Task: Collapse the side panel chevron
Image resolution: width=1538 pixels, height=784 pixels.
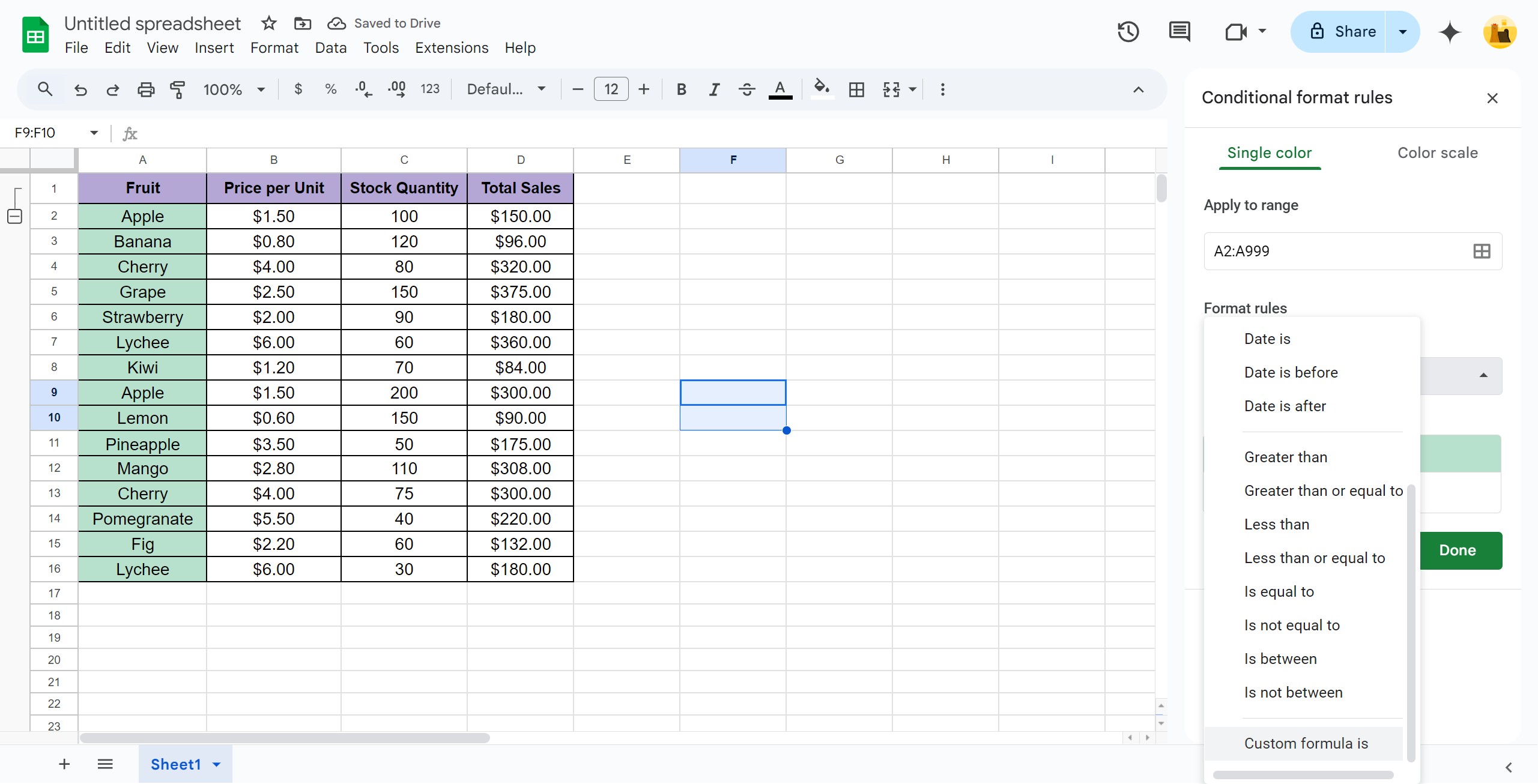Action: click(x=1509, y=767)
